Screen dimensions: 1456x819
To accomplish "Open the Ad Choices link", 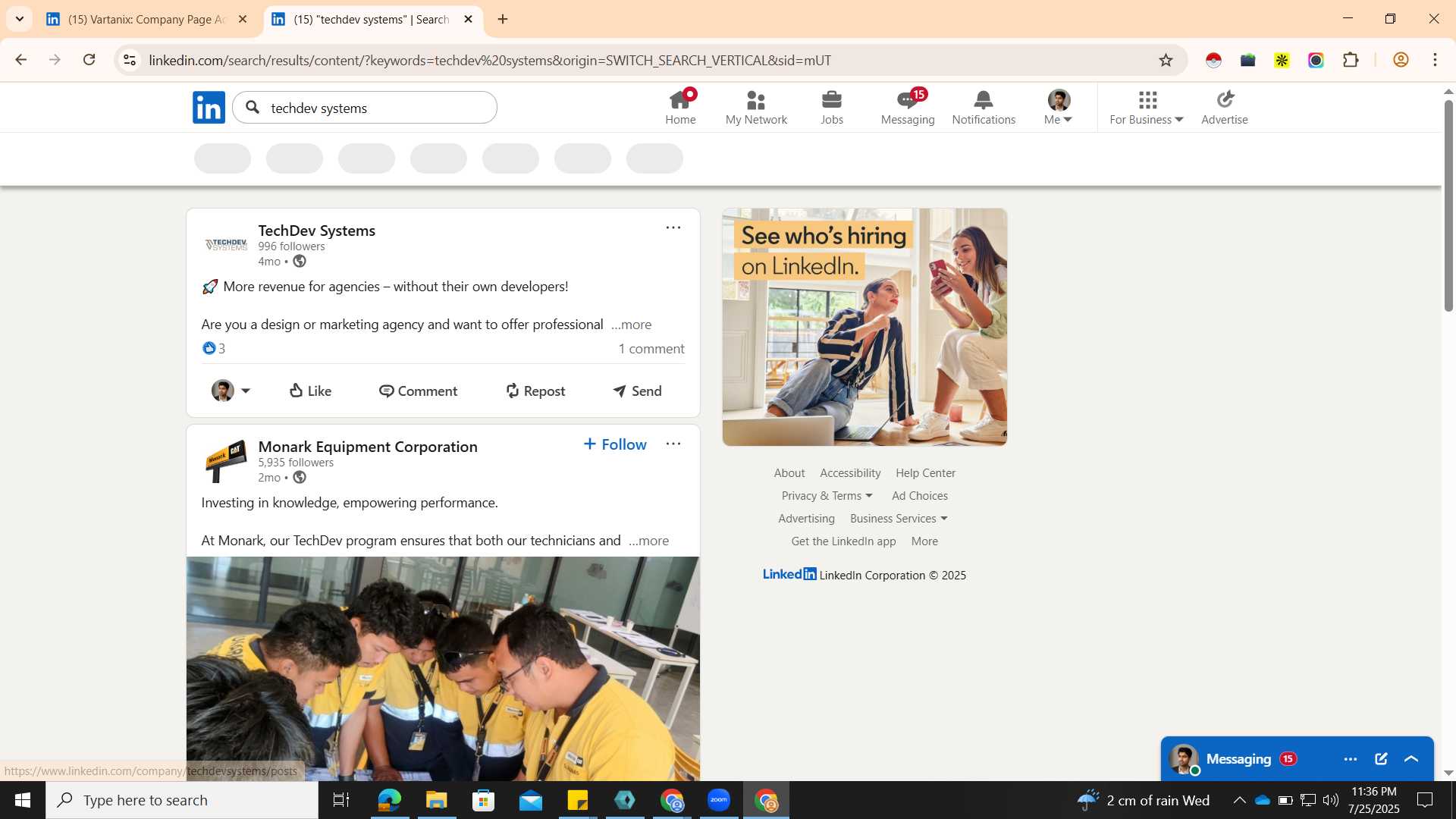I will point(920,495).
